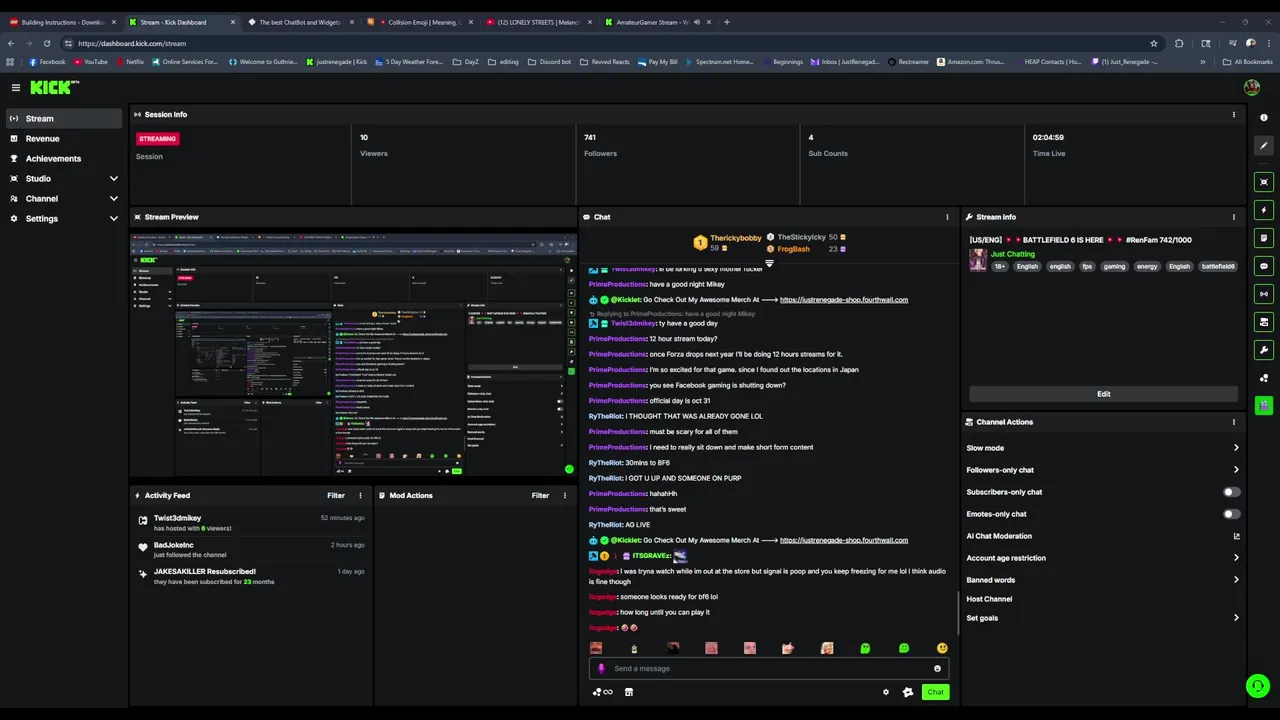Open the user profile avatar menu
Screen dimensions: 1280x720
coord(1252,88)
